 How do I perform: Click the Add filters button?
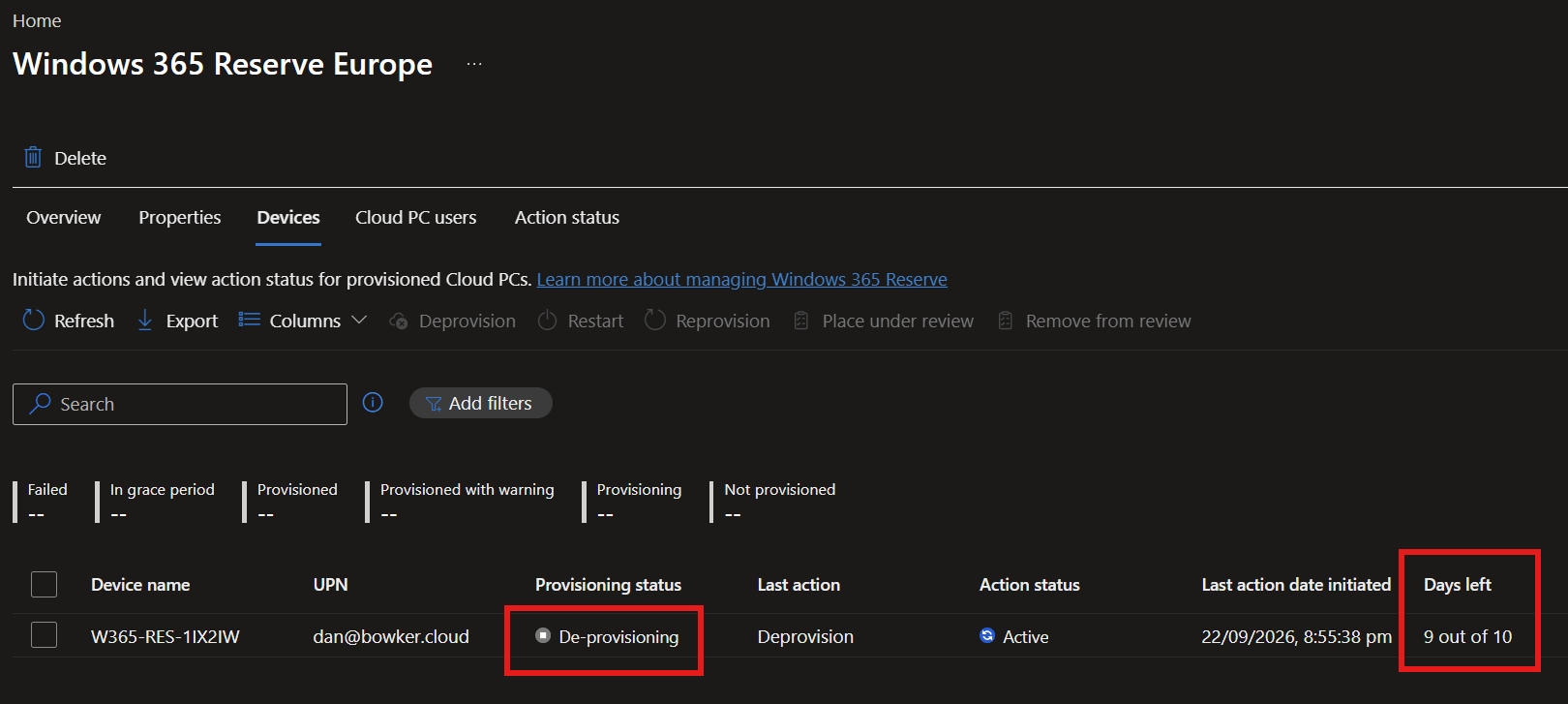(481, 403)
